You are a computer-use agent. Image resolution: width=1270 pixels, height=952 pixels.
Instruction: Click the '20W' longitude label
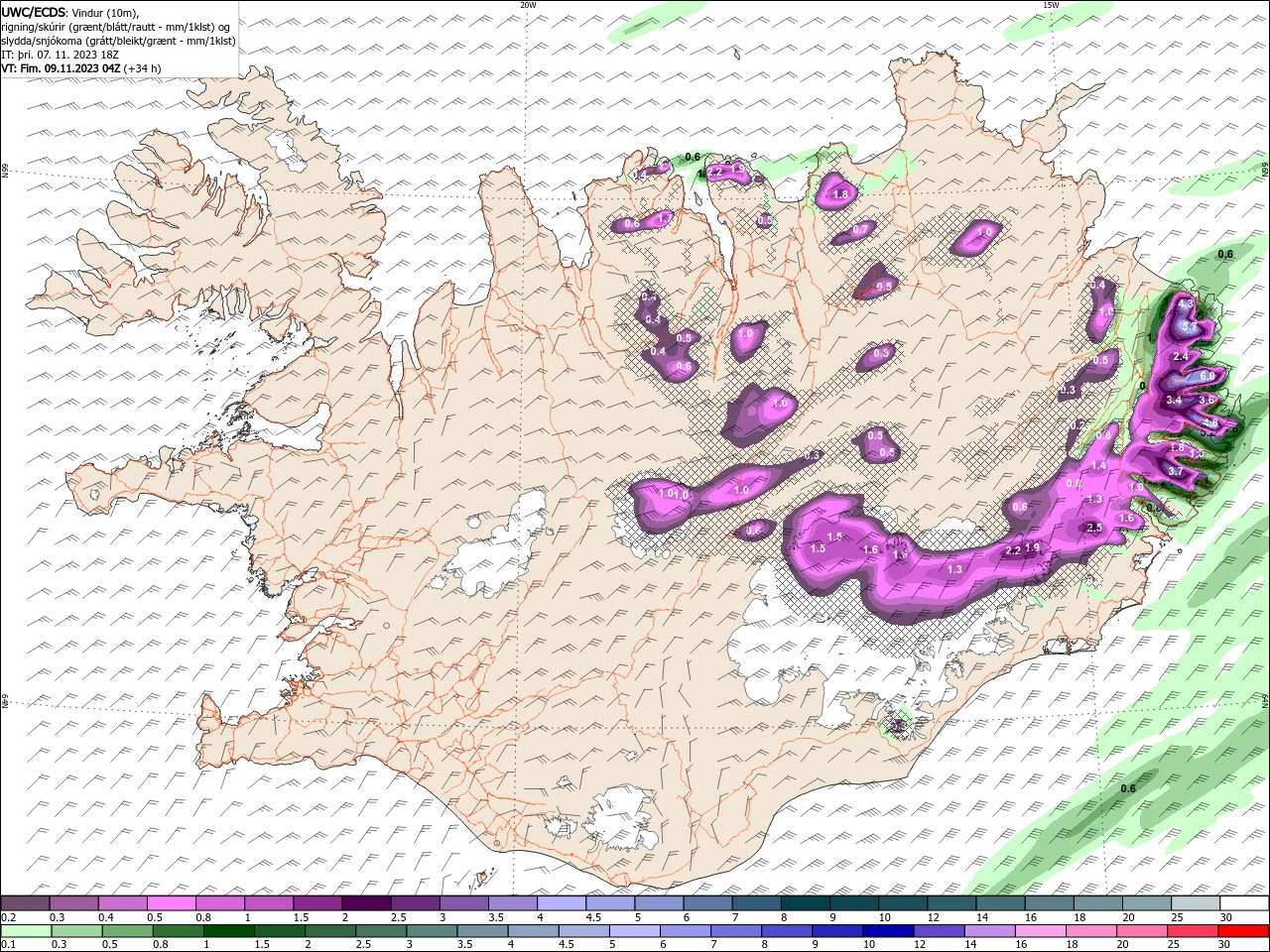coord(528,5)
